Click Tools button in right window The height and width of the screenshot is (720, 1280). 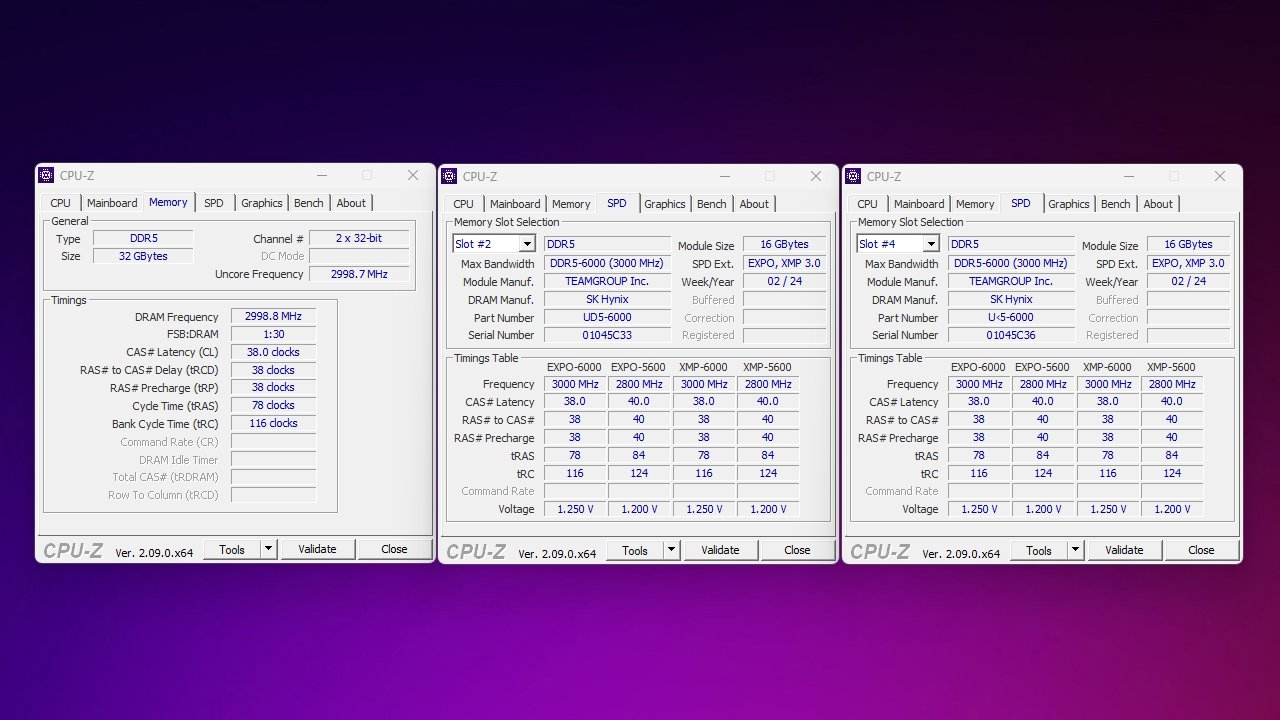click(x=1039, y=550)
